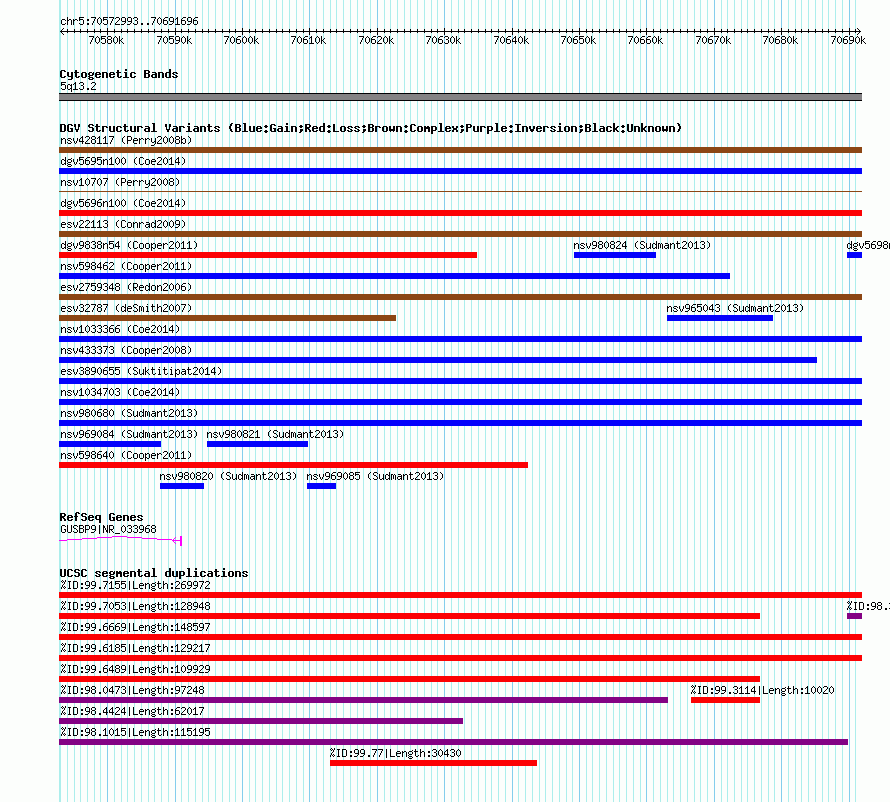This screenshot has height=802, width=890.
Task: Open the esv22113 (Conrad2009) variant label
Action: 123,224
